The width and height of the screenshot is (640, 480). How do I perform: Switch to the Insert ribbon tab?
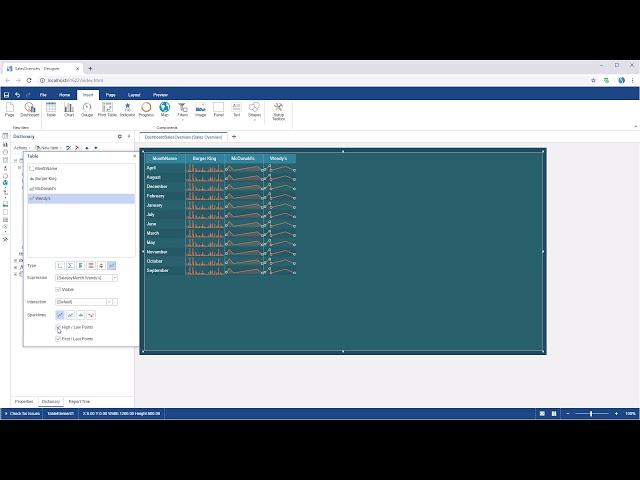point(88,95)
